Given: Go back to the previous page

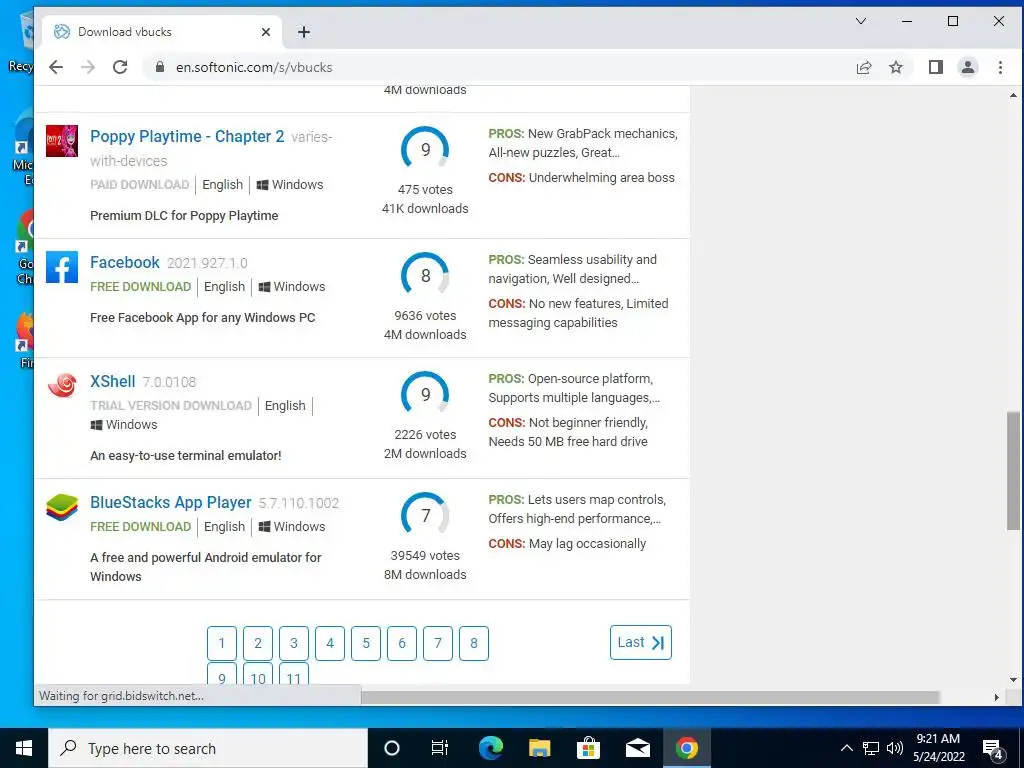Looking at the screenshot, I should (x=56, y=67).
